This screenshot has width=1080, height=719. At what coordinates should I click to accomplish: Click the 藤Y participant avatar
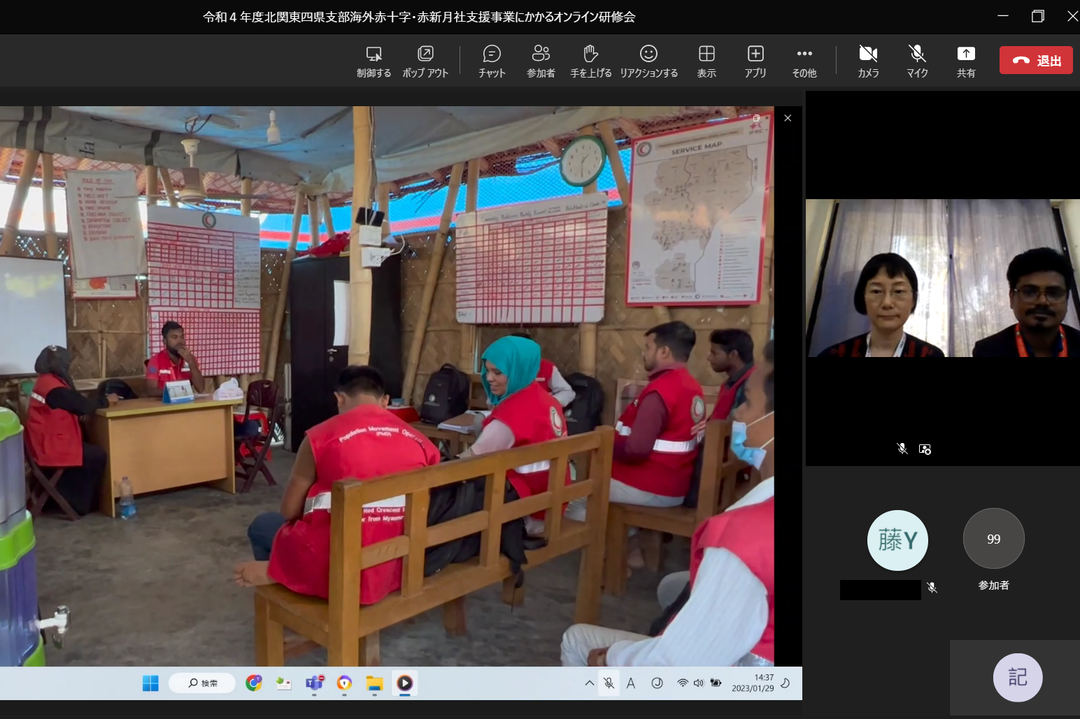point(897,541)
